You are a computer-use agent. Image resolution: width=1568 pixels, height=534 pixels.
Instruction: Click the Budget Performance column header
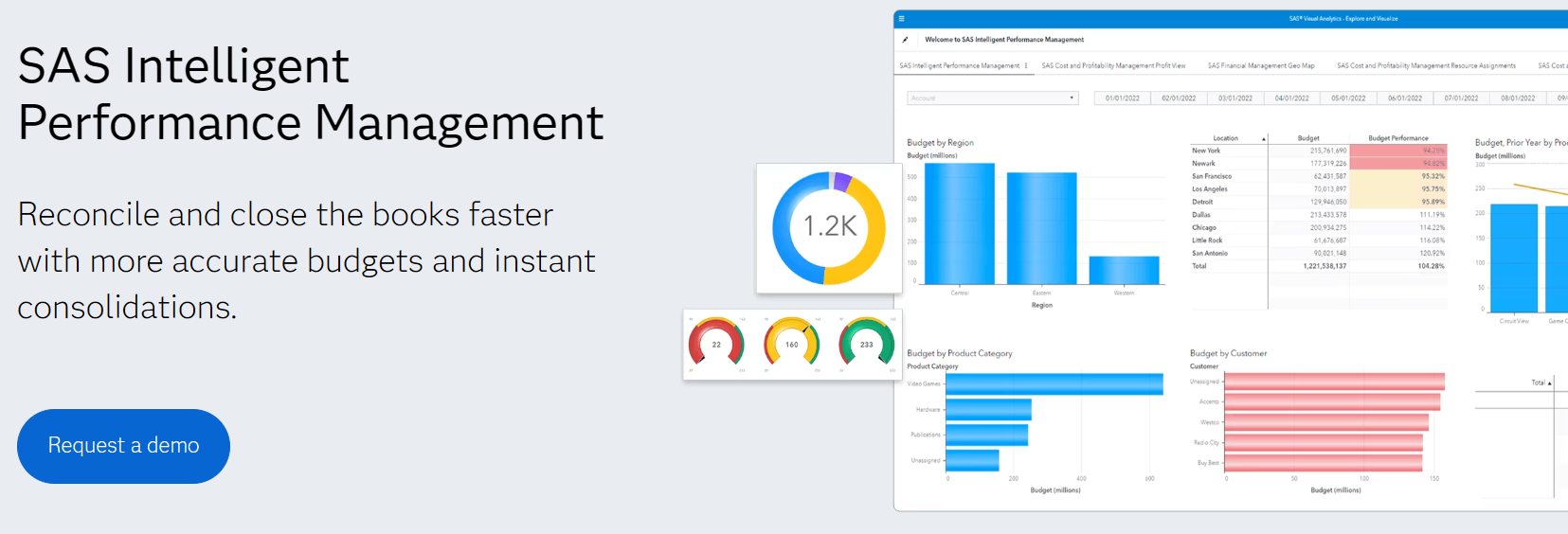(1397, 138)
